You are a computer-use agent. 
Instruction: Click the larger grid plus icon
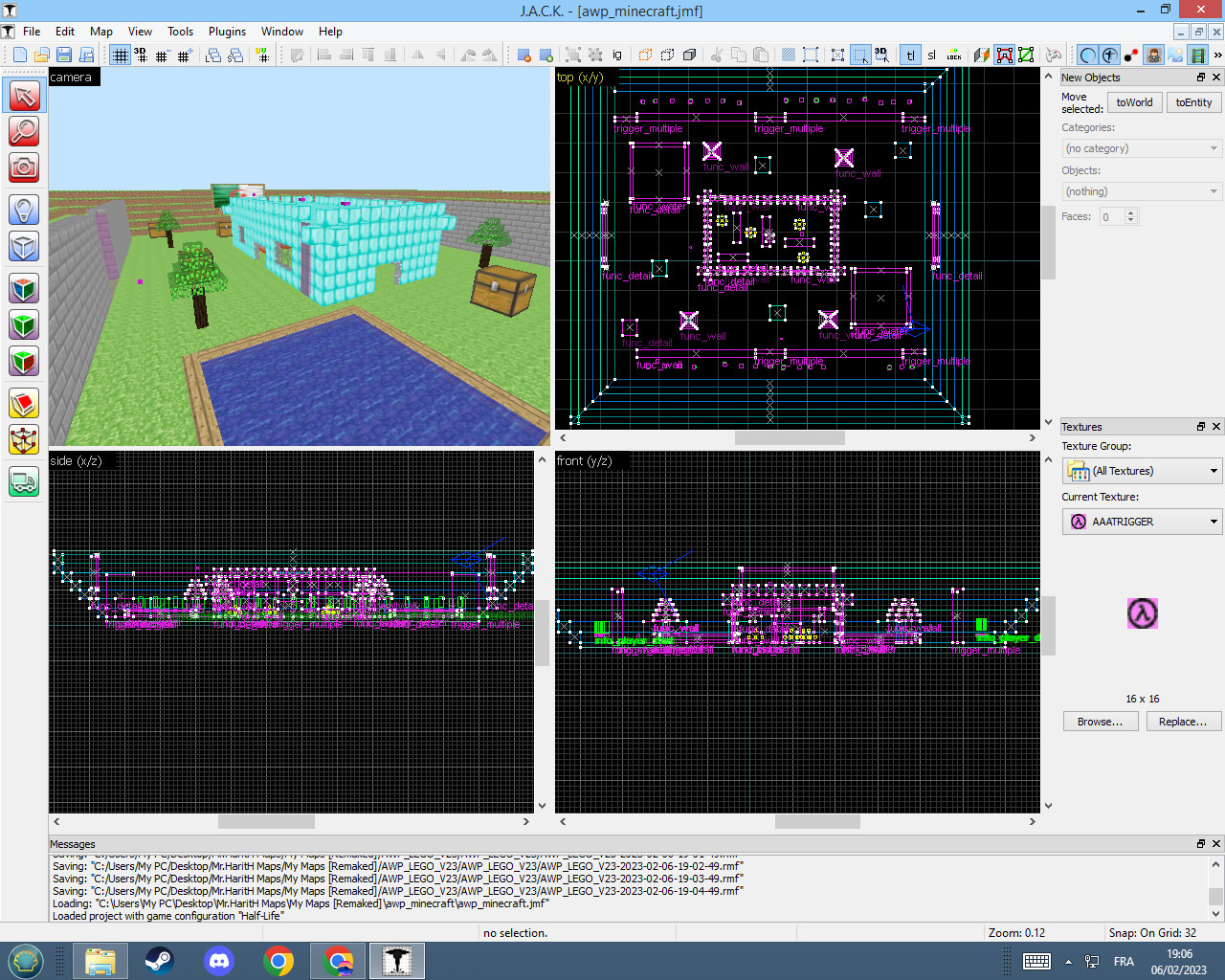click(184, 56)
